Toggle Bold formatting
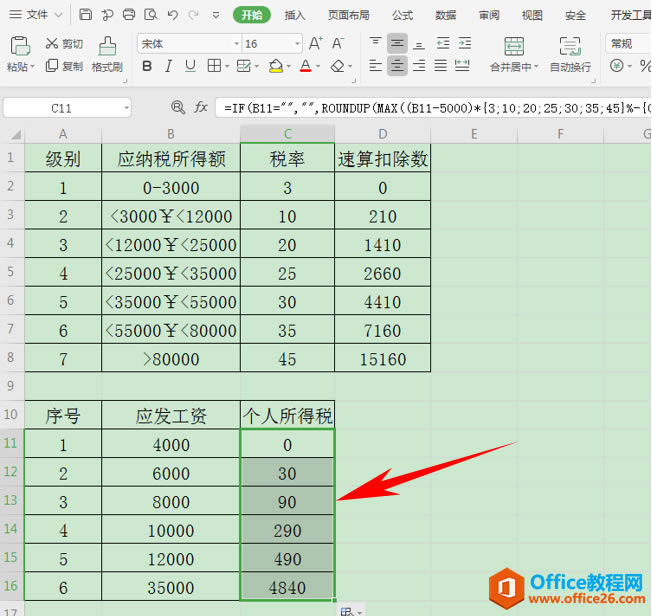Viewport: 652px width, 616px height. tap(147, 66)
